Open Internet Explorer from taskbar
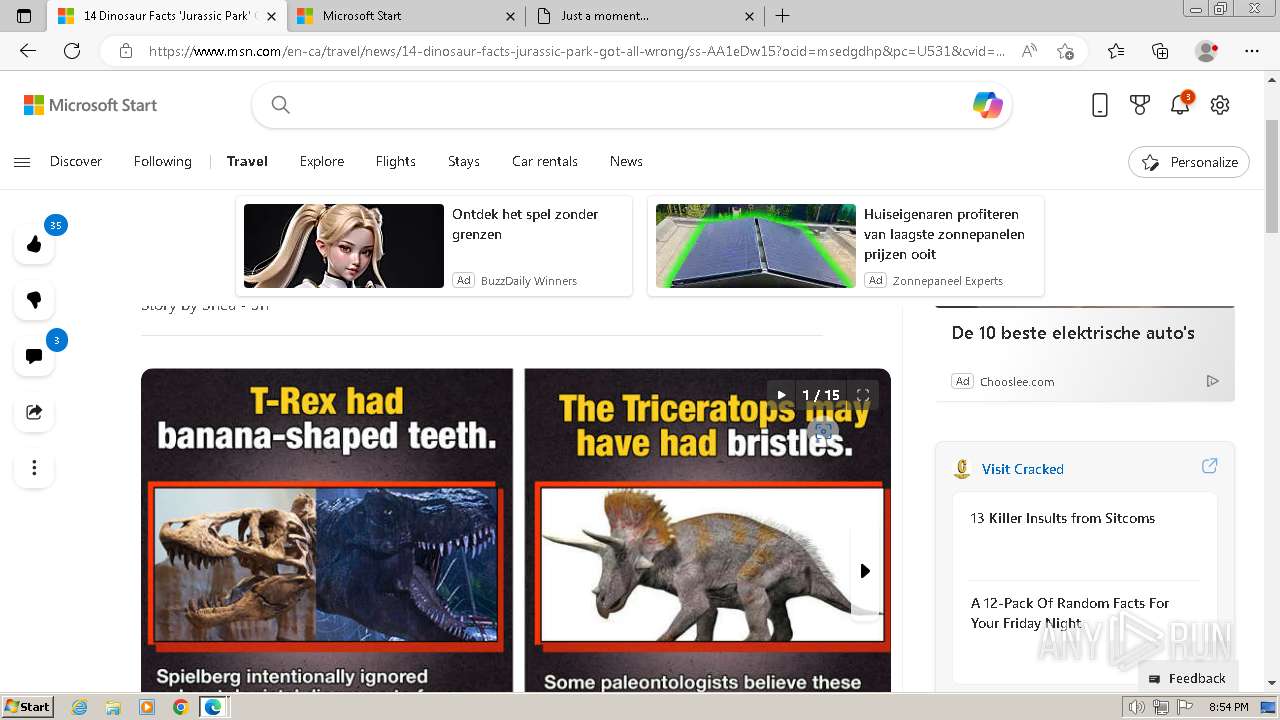Viewport: 1280px width, 720px height. point(80,707)
